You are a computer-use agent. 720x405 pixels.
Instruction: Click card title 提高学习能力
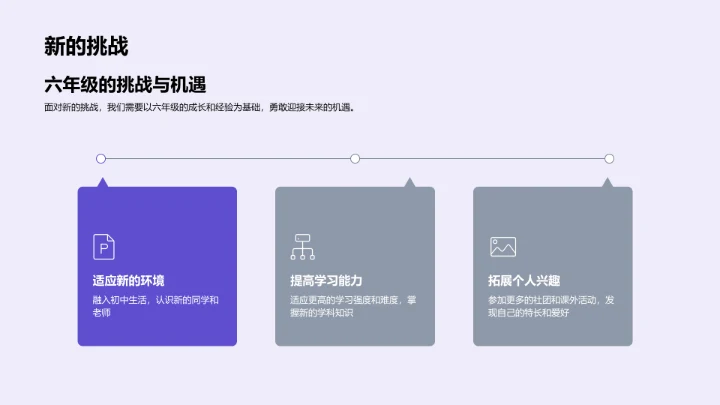[326, 281]
